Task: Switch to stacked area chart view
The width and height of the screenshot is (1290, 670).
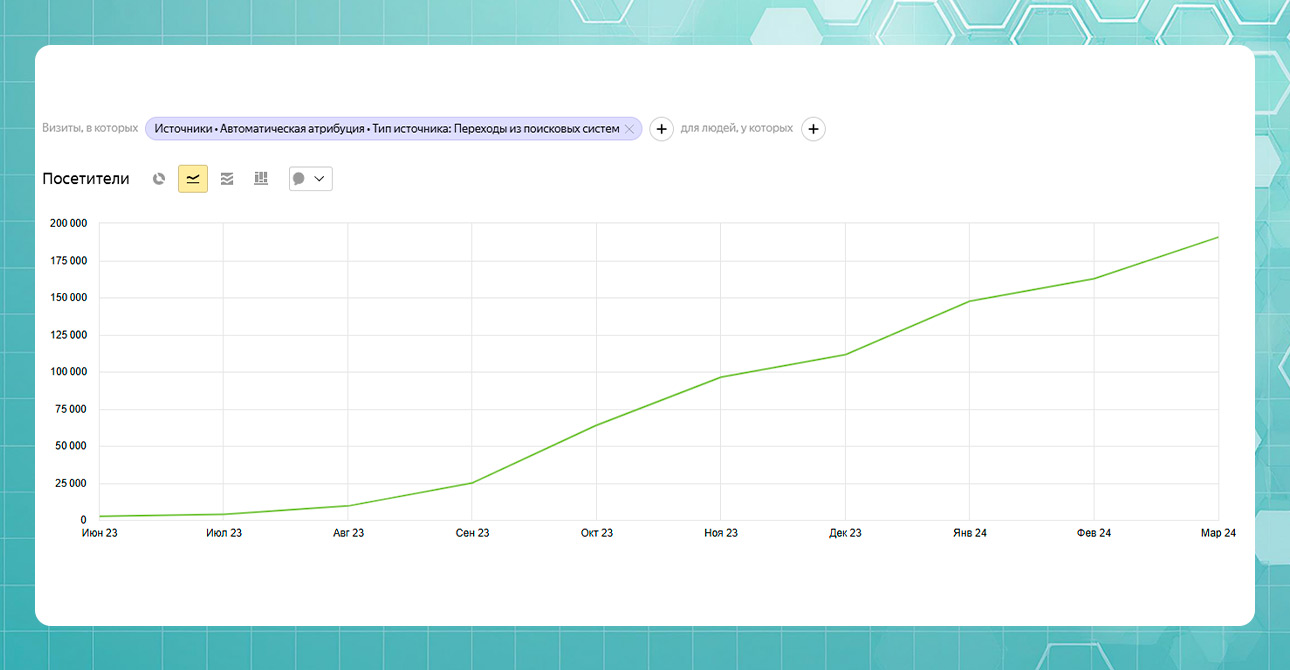Action: point(227,179)
